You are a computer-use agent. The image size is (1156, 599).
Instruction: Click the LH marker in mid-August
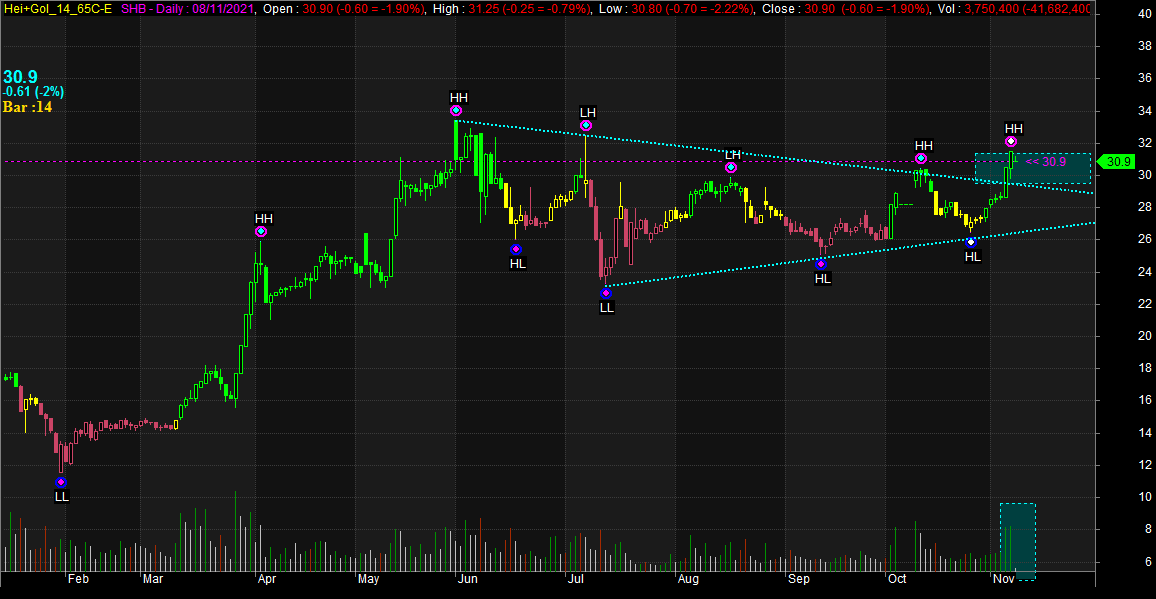pos(731,167)
